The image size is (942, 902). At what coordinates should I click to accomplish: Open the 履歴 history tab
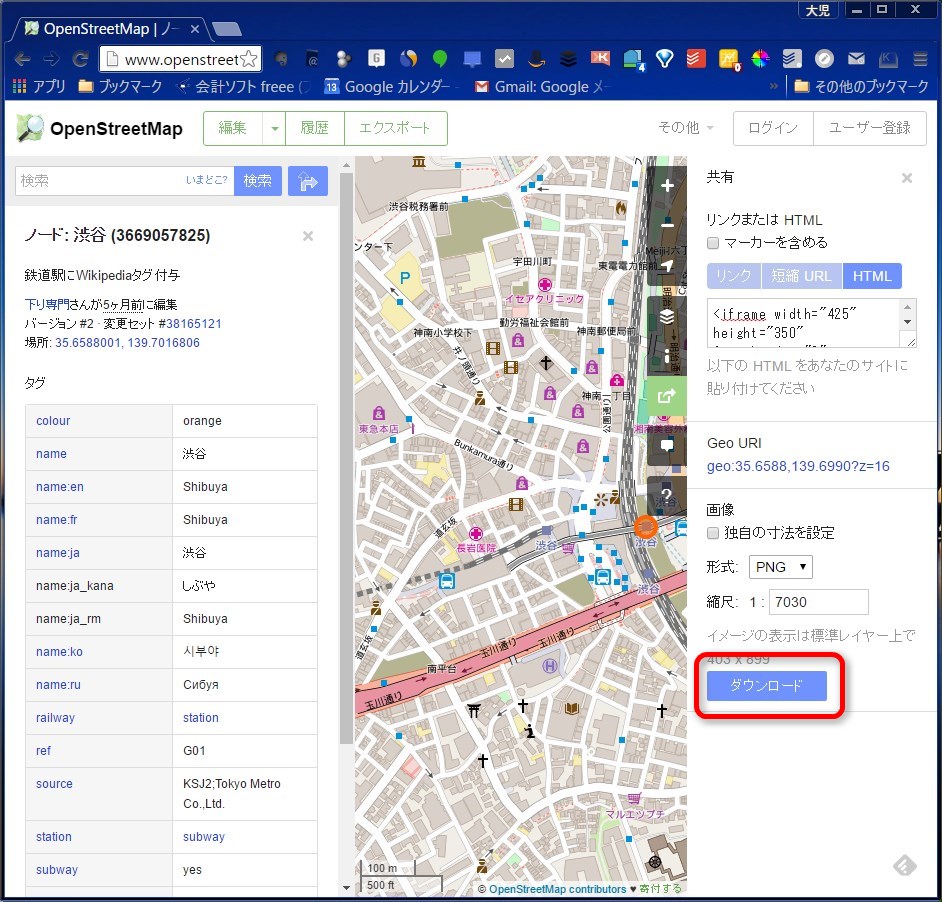[315, 128]
